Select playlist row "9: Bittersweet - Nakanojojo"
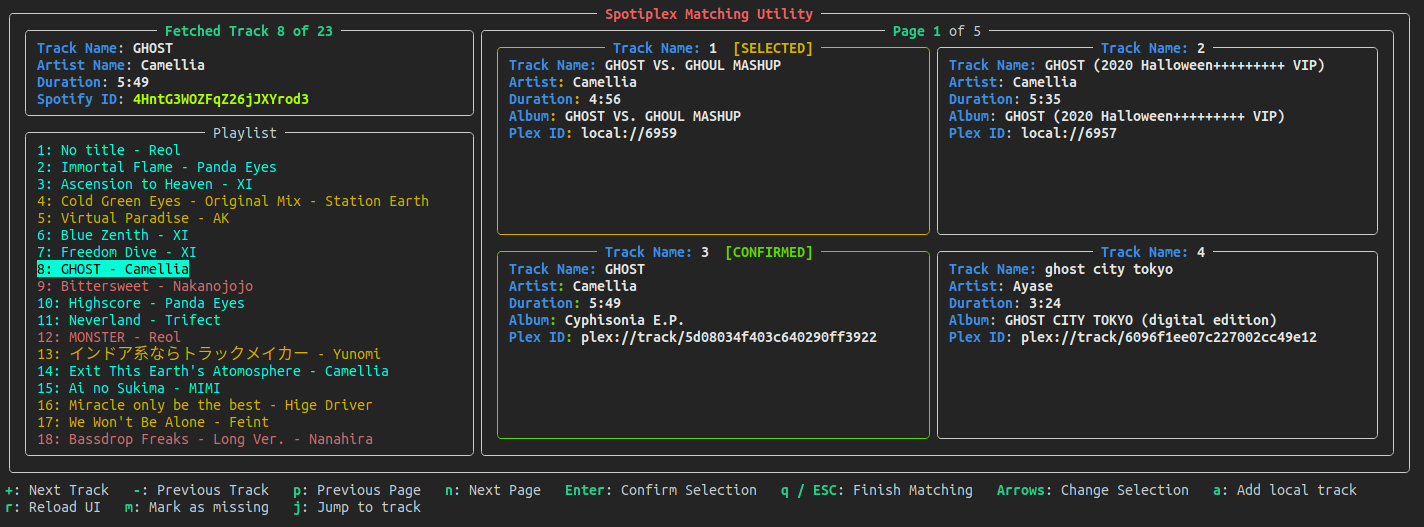 pyautogui.click(x=145, y=286)
